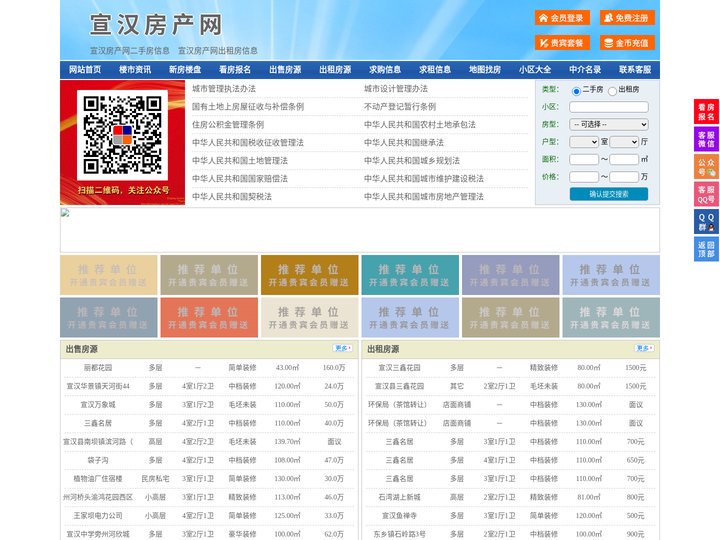Click the minimum 价格 input field
The width and height of the screenshot is (720, 540).
(x=584, y=177)
